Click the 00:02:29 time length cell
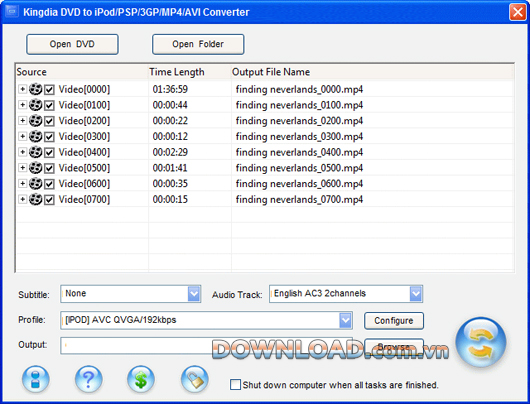Image resolution: width=530 pixels, height=404 pixels. point(170,152)
